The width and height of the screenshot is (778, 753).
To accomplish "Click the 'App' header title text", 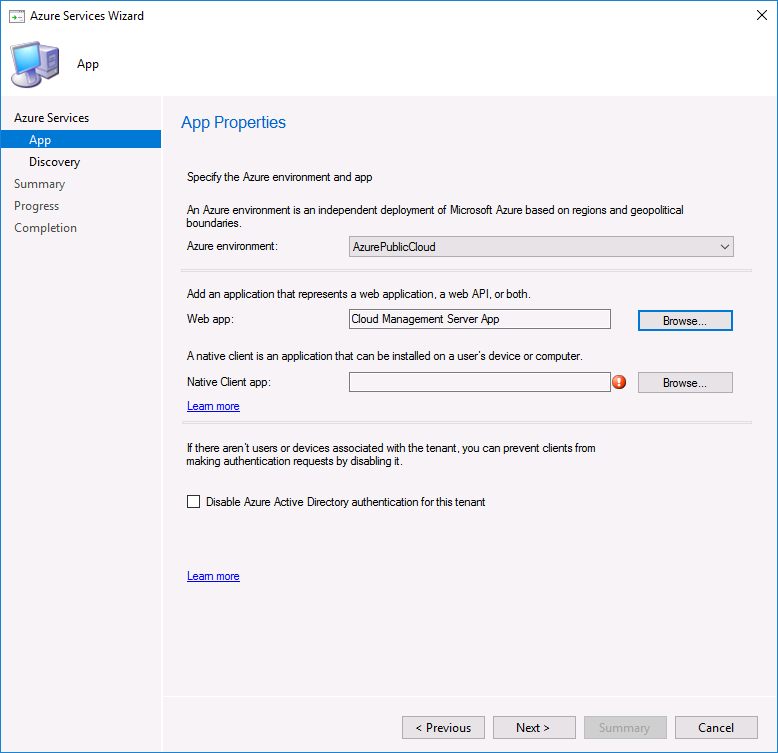I will pyautogui.click(x=88, y=64).
